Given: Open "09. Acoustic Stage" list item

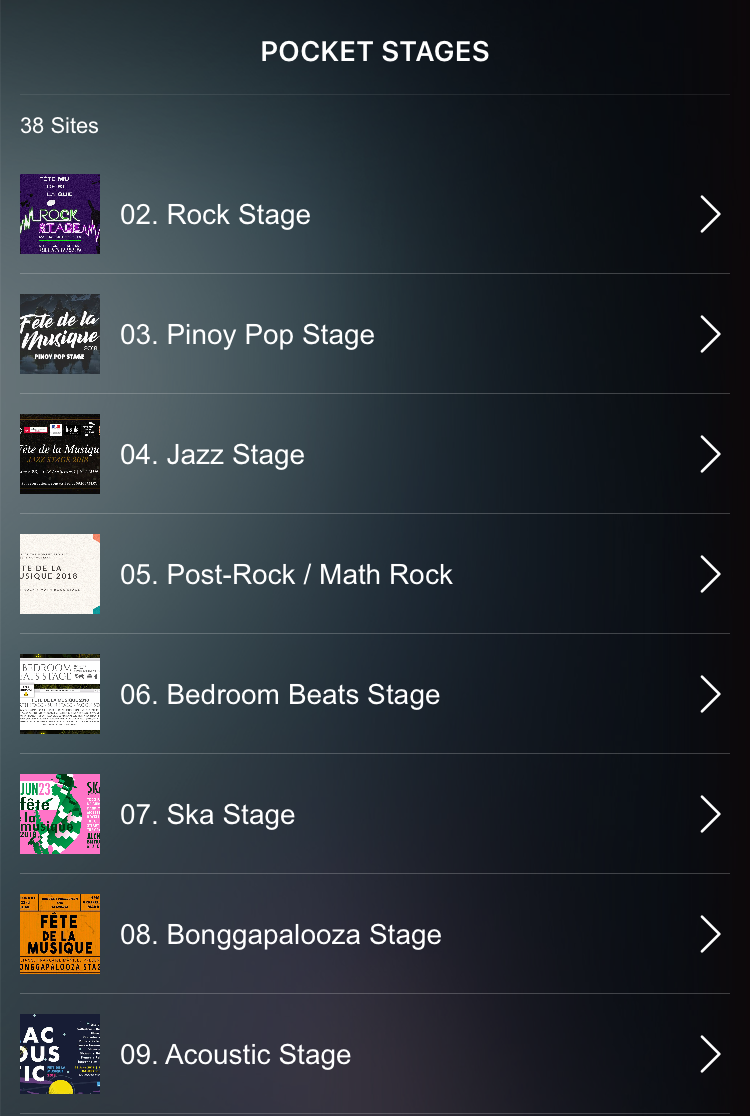Looking at the screenshot, I should click(x=235, y=1055).
